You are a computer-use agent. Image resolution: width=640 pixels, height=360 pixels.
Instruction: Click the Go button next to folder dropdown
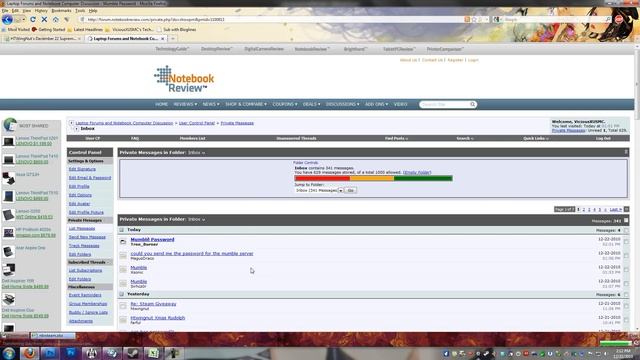350,191
